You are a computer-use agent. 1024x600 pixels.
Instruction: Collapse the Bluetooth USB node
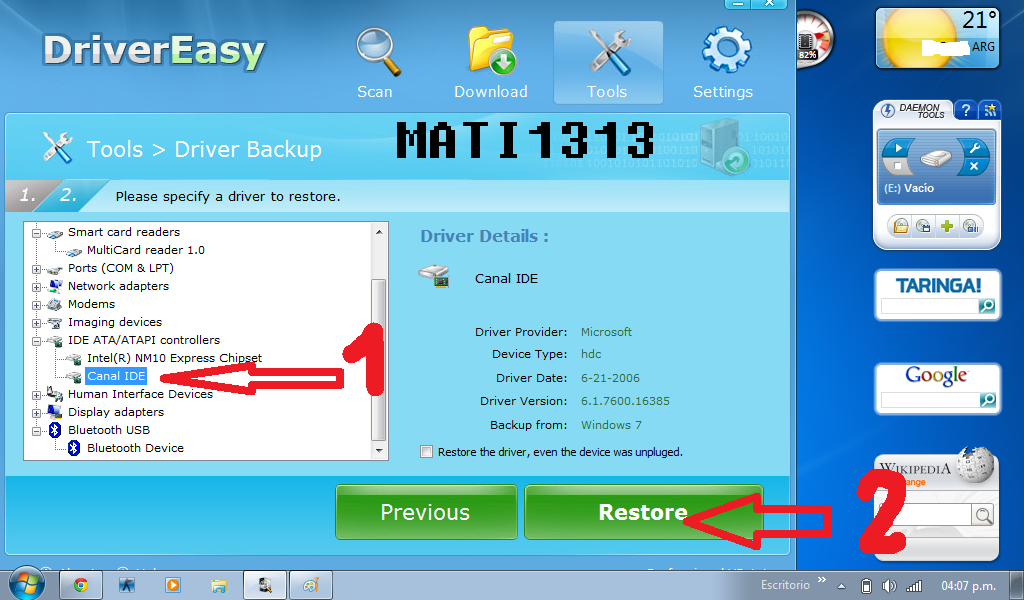[x=37, y=431]
